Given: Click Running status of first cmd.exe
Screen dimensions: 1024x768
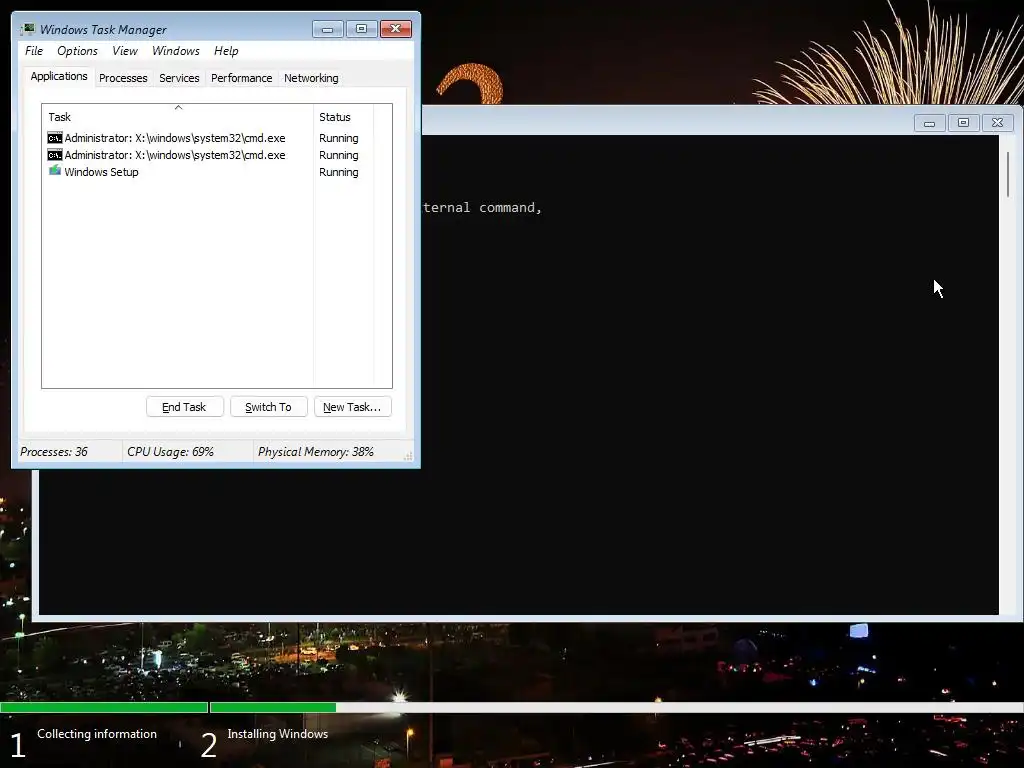Looking at the screenshot, I should (338, 138).
